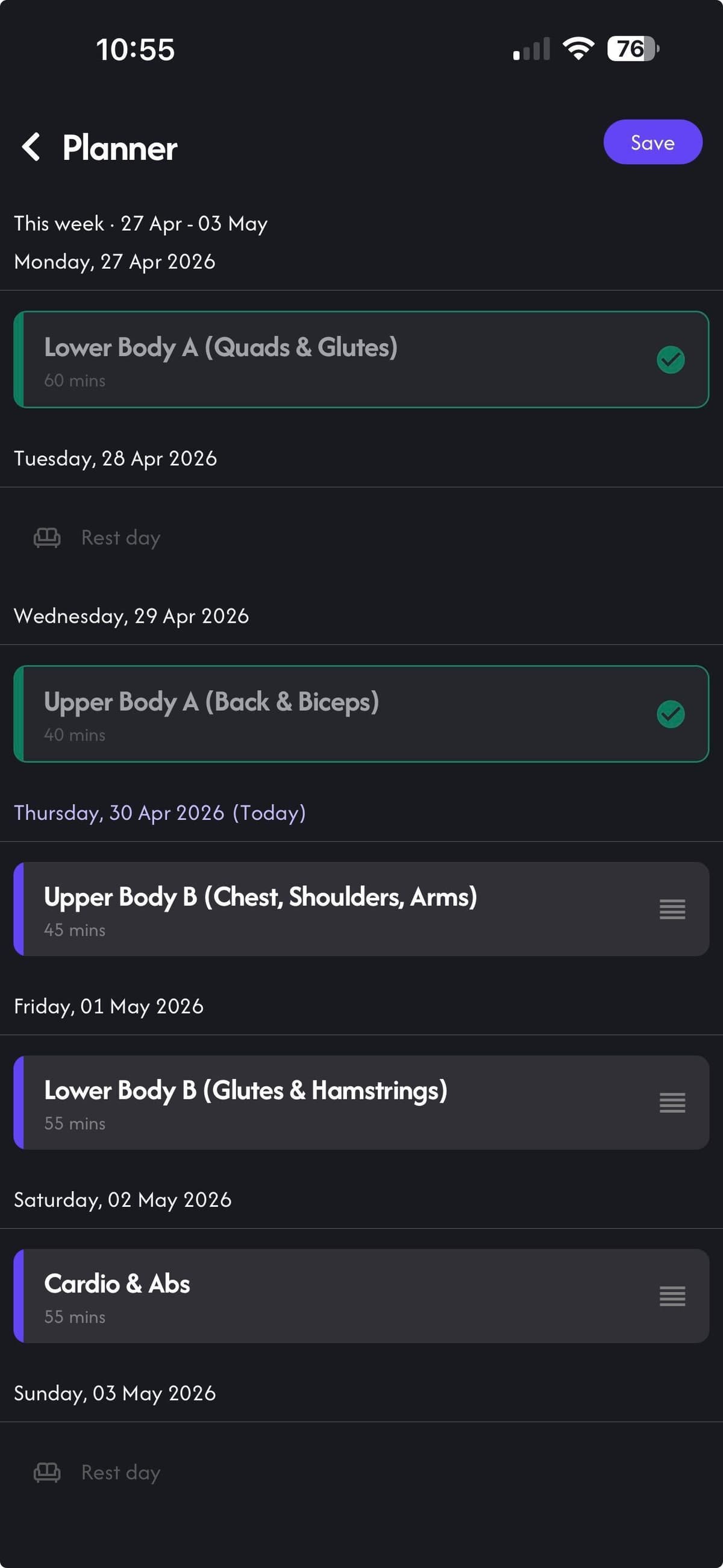Image resolution: width=723 pixels, height=1568 pixels.
Task: Tap the Wi-Fi status icon
Action: point(578,49)
